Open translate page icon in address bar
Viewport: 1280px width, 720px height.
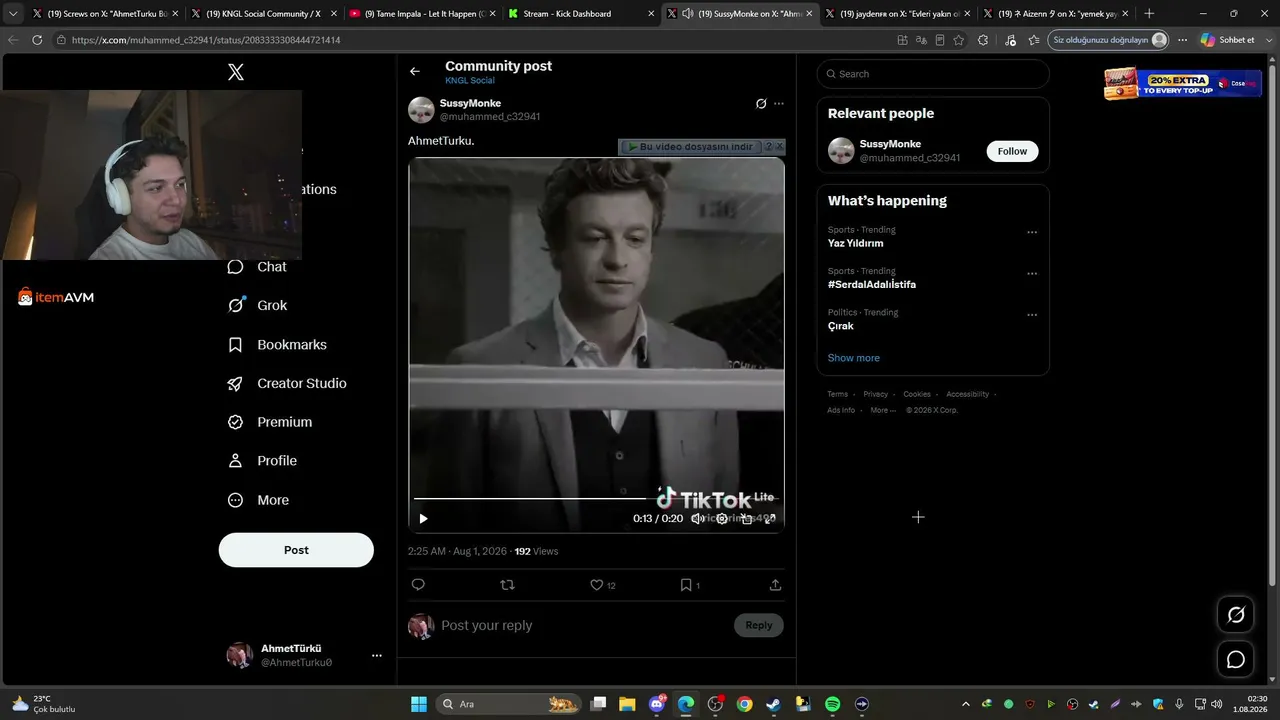coord(921,40)
